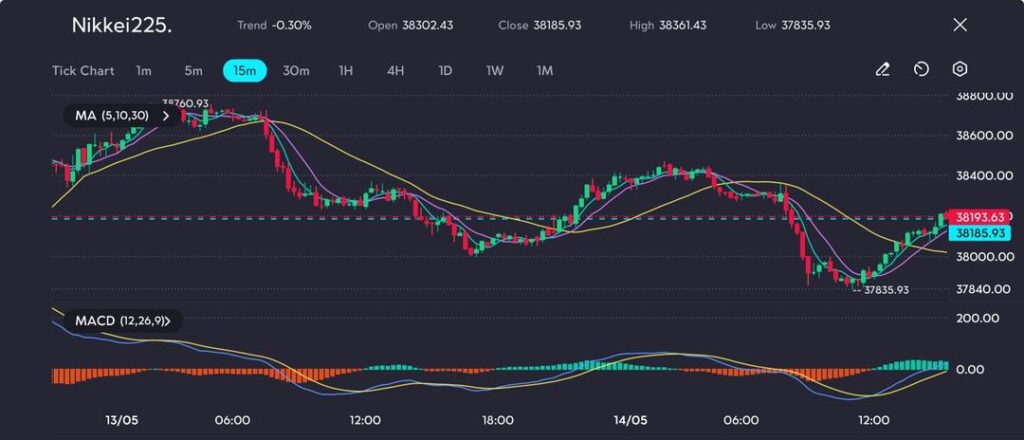Click the red 38193.63 price label
1024x440 pixels.
click(979, 217)
